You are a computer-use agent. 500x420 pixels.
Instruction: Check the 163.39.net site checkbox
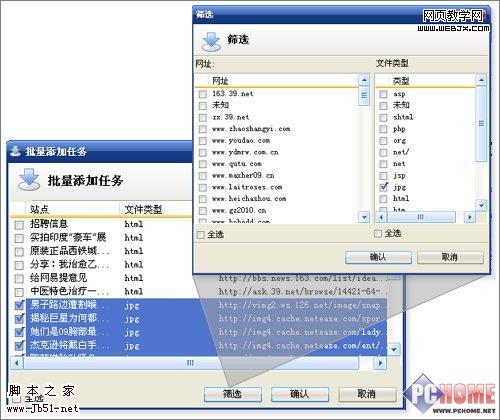tap(202, 94)
